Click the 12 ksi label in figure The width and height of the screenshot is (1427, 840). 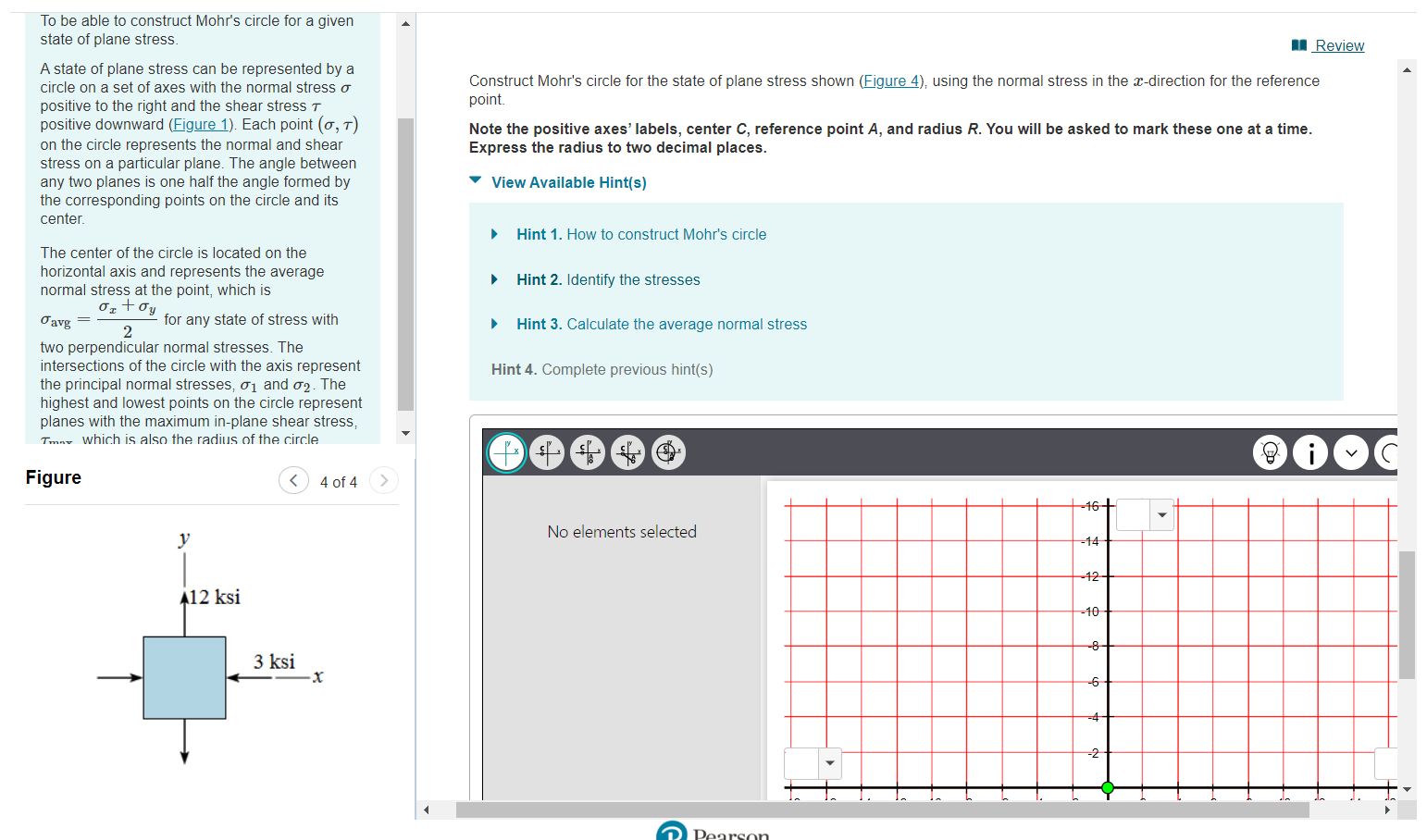[215, 597]
